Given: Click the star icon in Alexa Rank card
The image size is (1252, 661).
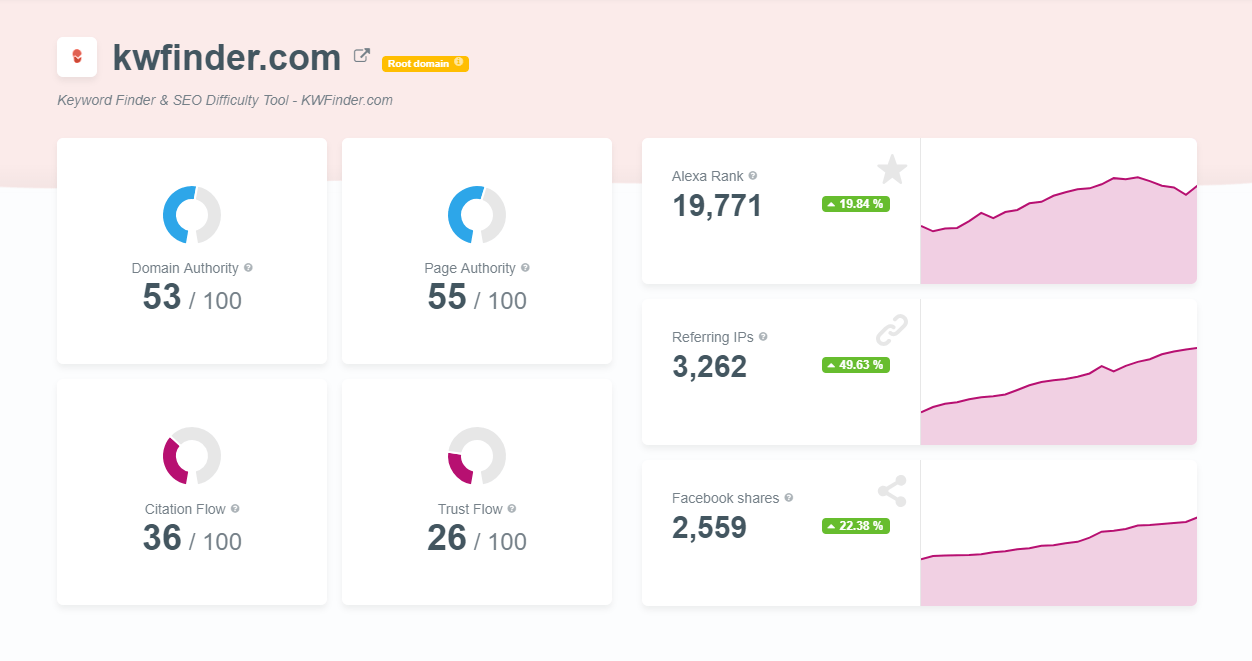Looking at the screenshot, I should point(892,169).
